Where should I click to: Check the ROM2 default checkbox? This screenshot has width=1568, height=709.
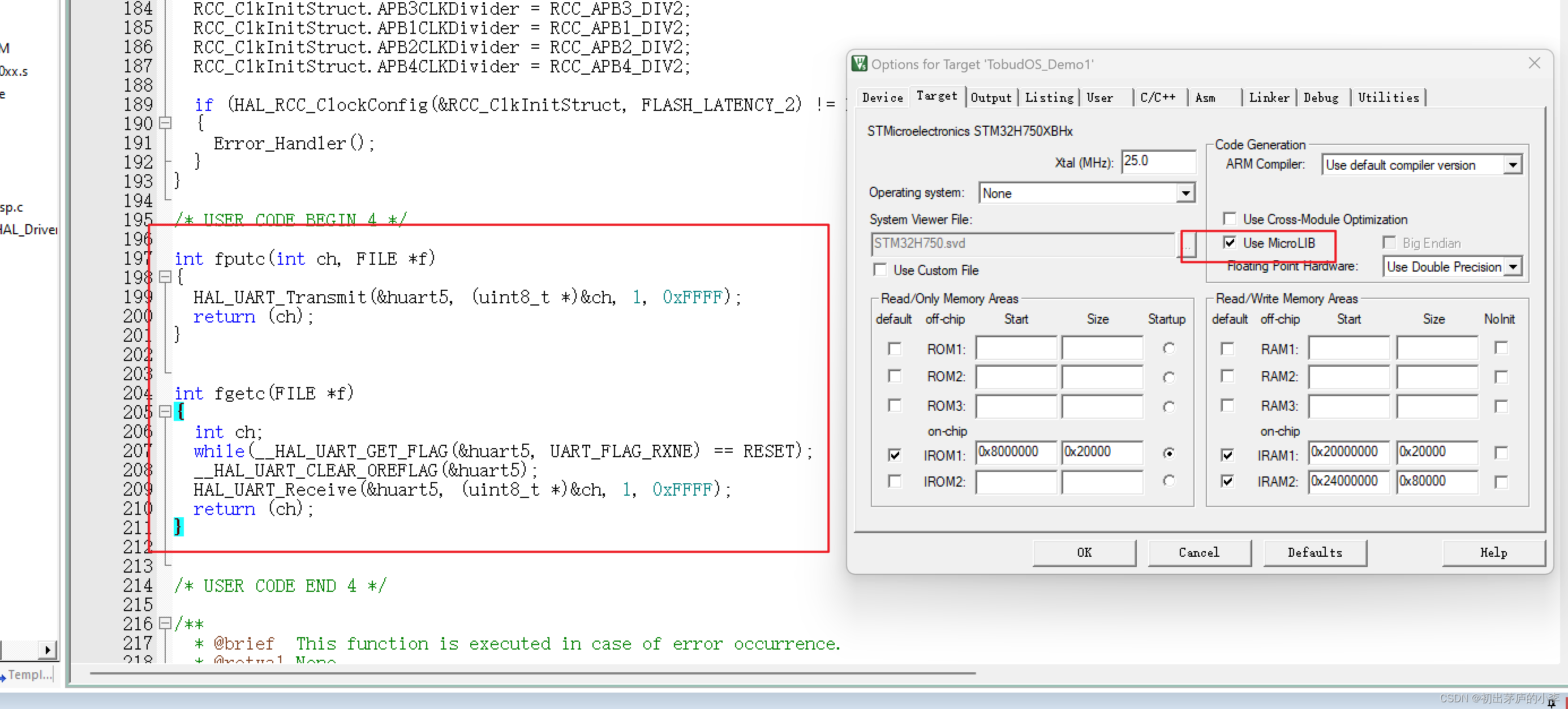click(893, 376)
